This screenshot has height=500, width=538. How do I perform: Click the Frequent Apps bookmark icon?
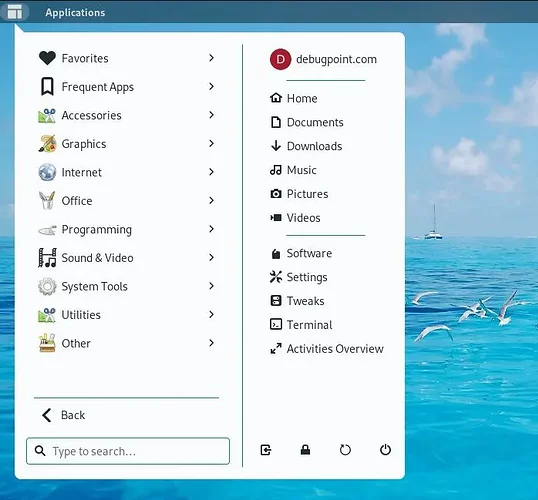coord(47,86)
